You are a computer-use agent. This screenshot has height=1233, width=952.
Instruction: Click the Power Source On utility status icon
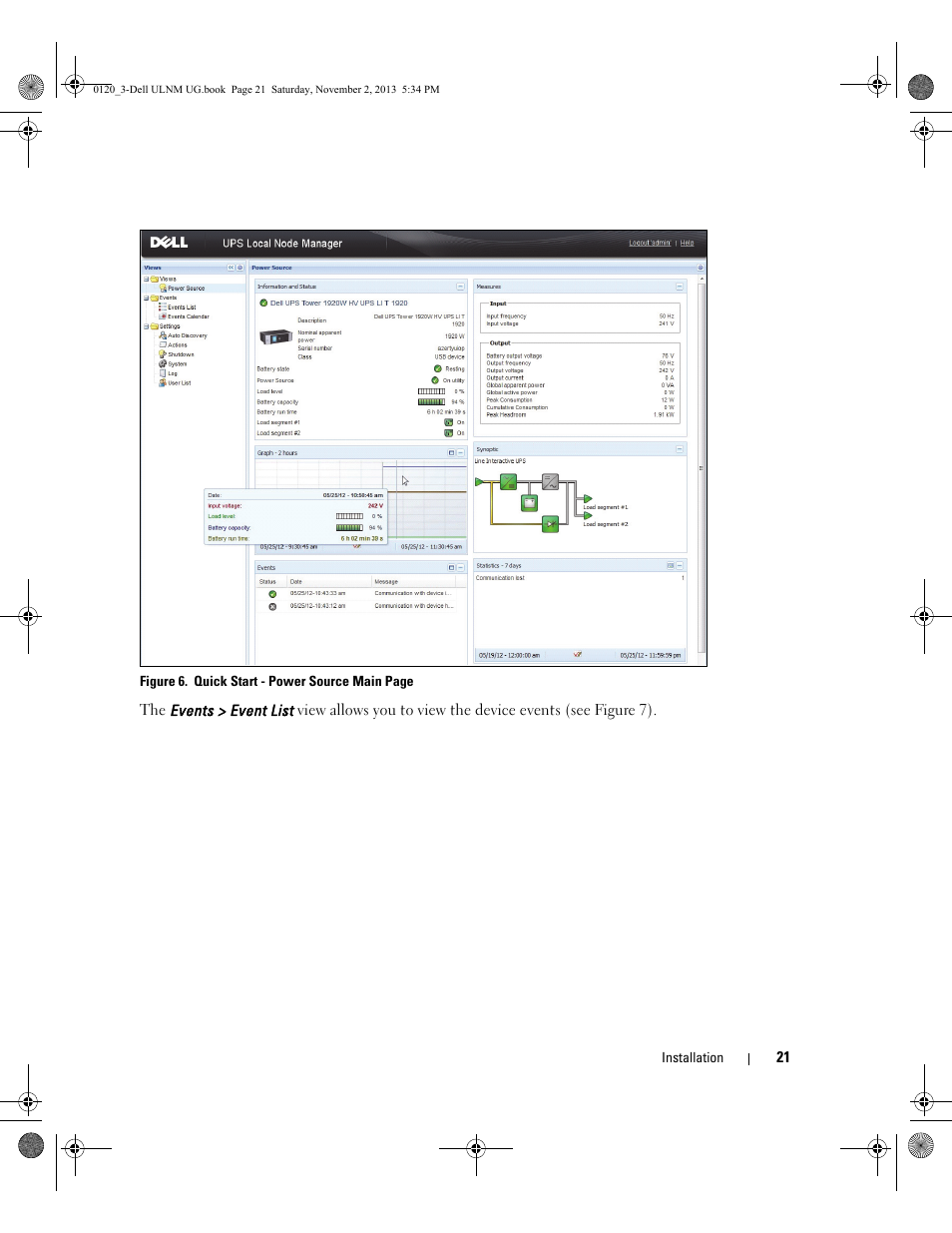coord(435,380)
